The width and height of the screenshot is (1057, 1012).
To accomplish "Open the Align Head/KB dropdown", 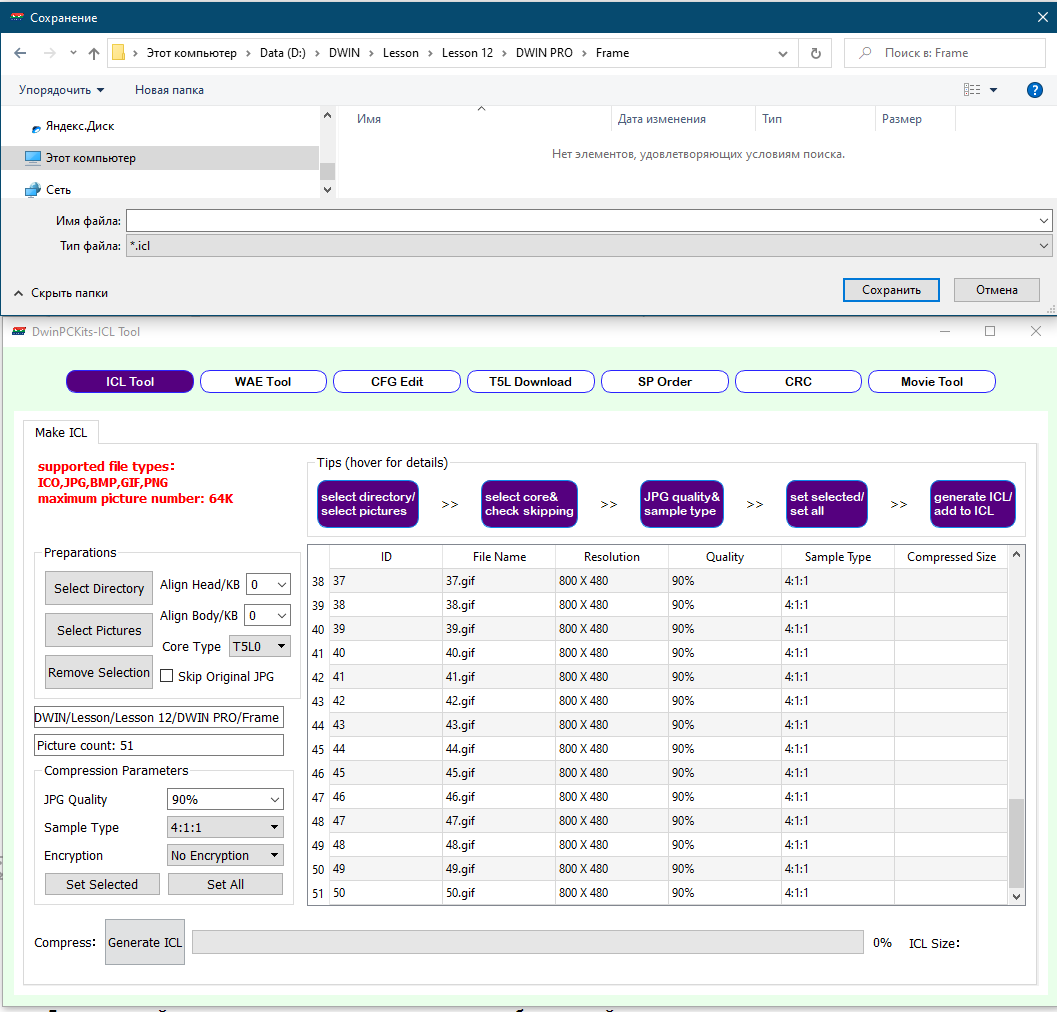I will click(268, 585).
